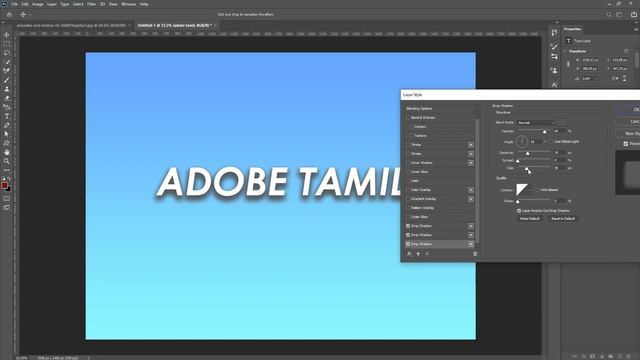Enable Inner Shadow checkbox
The image size is (640, 360).
pyautogui.click(x=408, y=163)
